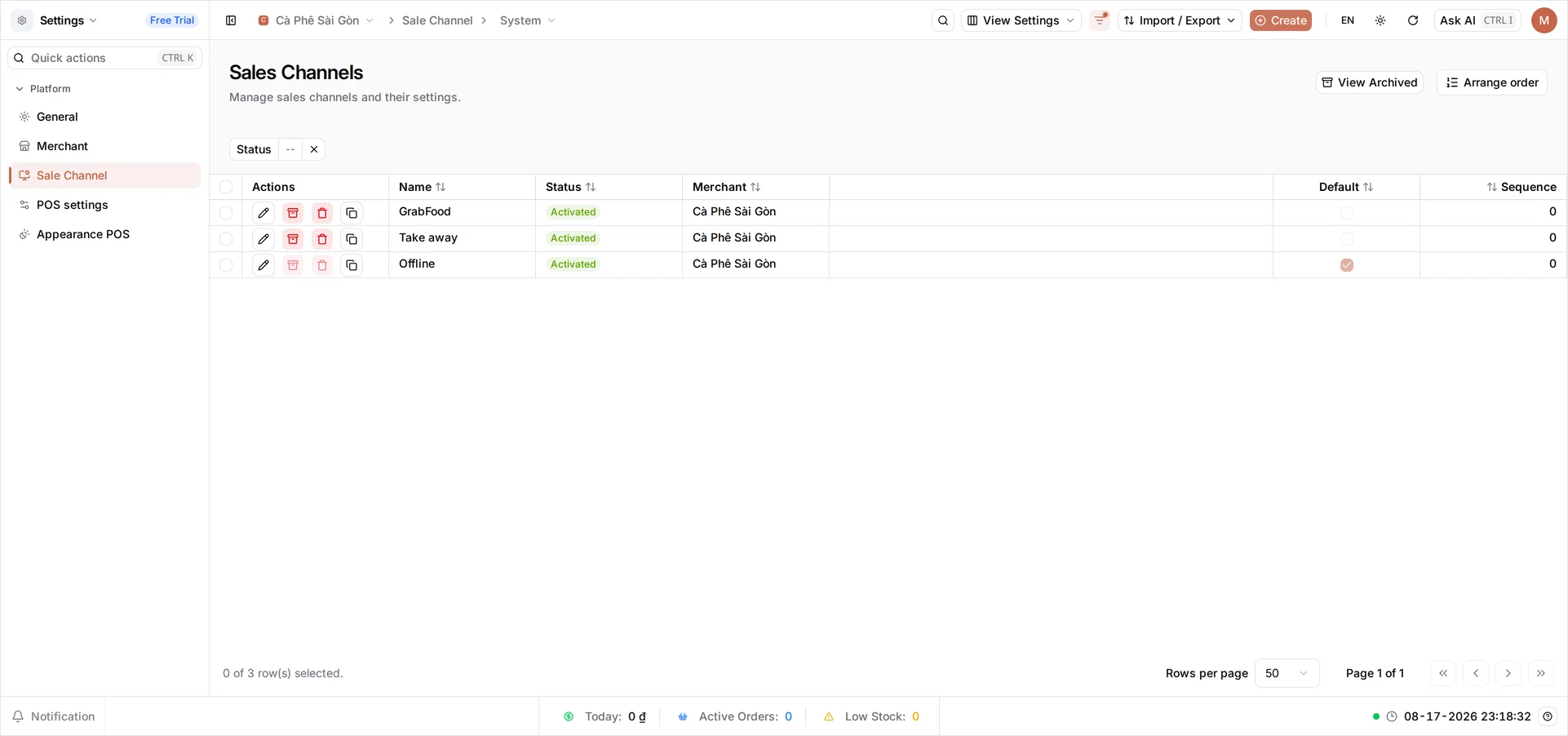Open the Rows per page dropdown
Image resolution: width=1568 pixels, height=736 pixels.
[1287, 673]
